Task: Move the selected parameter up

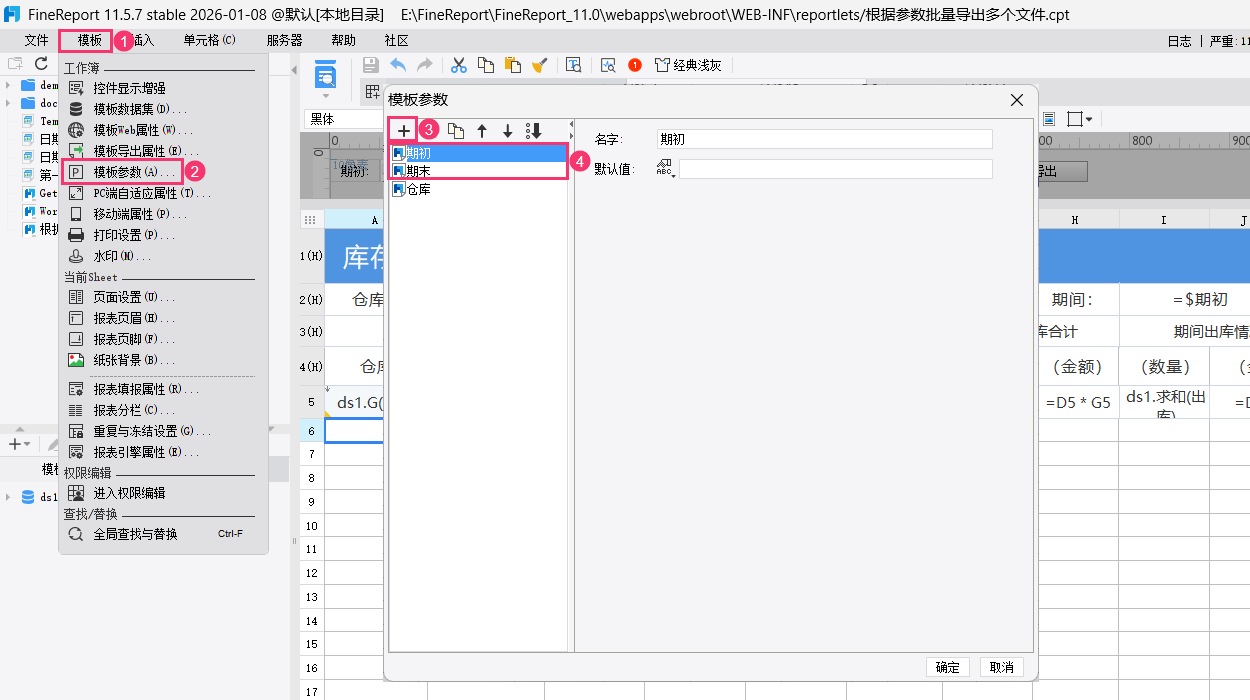Action: coord(482,131)
